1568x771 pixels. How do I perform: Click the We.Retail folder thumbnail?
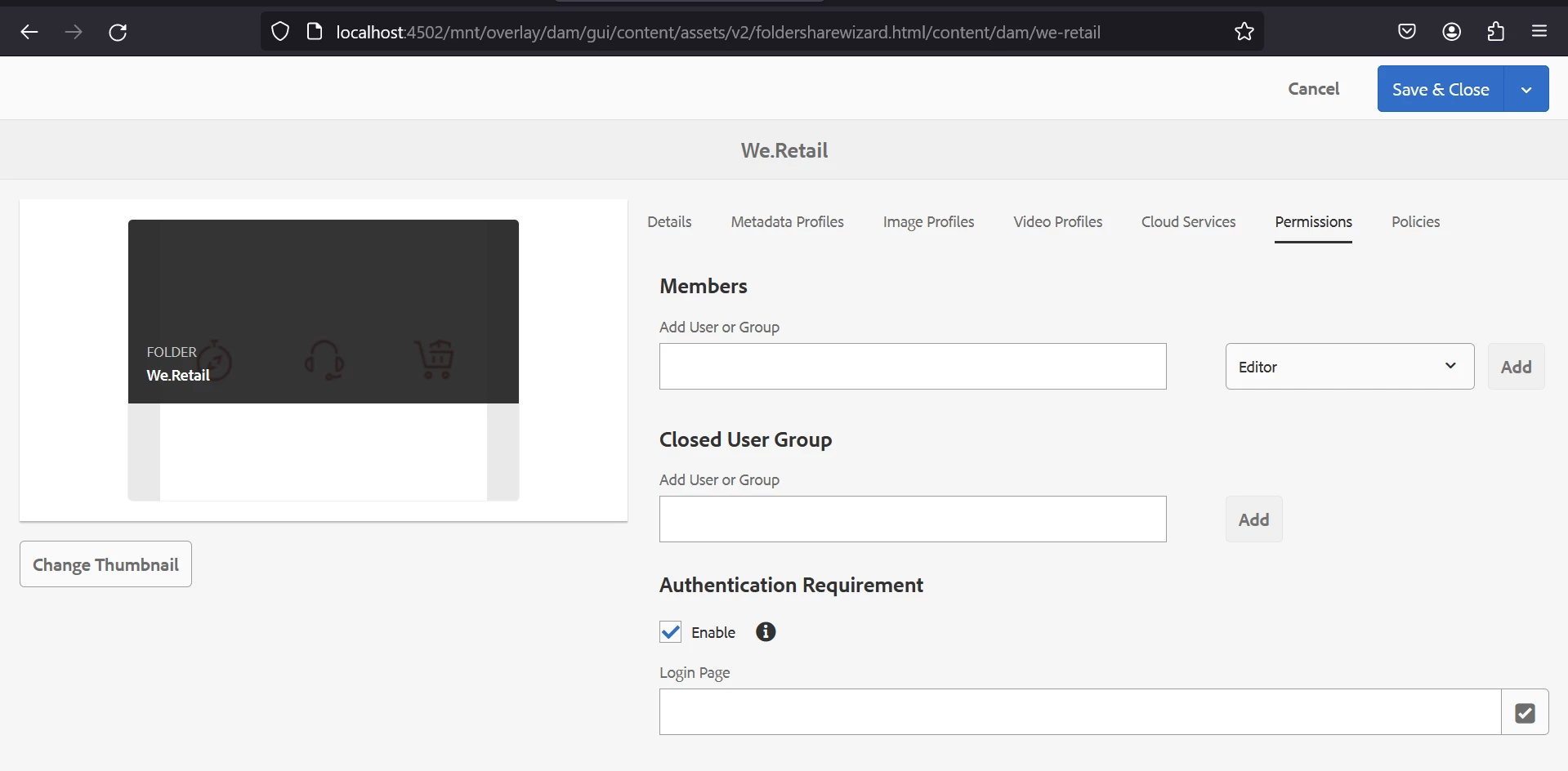(324, 359)
